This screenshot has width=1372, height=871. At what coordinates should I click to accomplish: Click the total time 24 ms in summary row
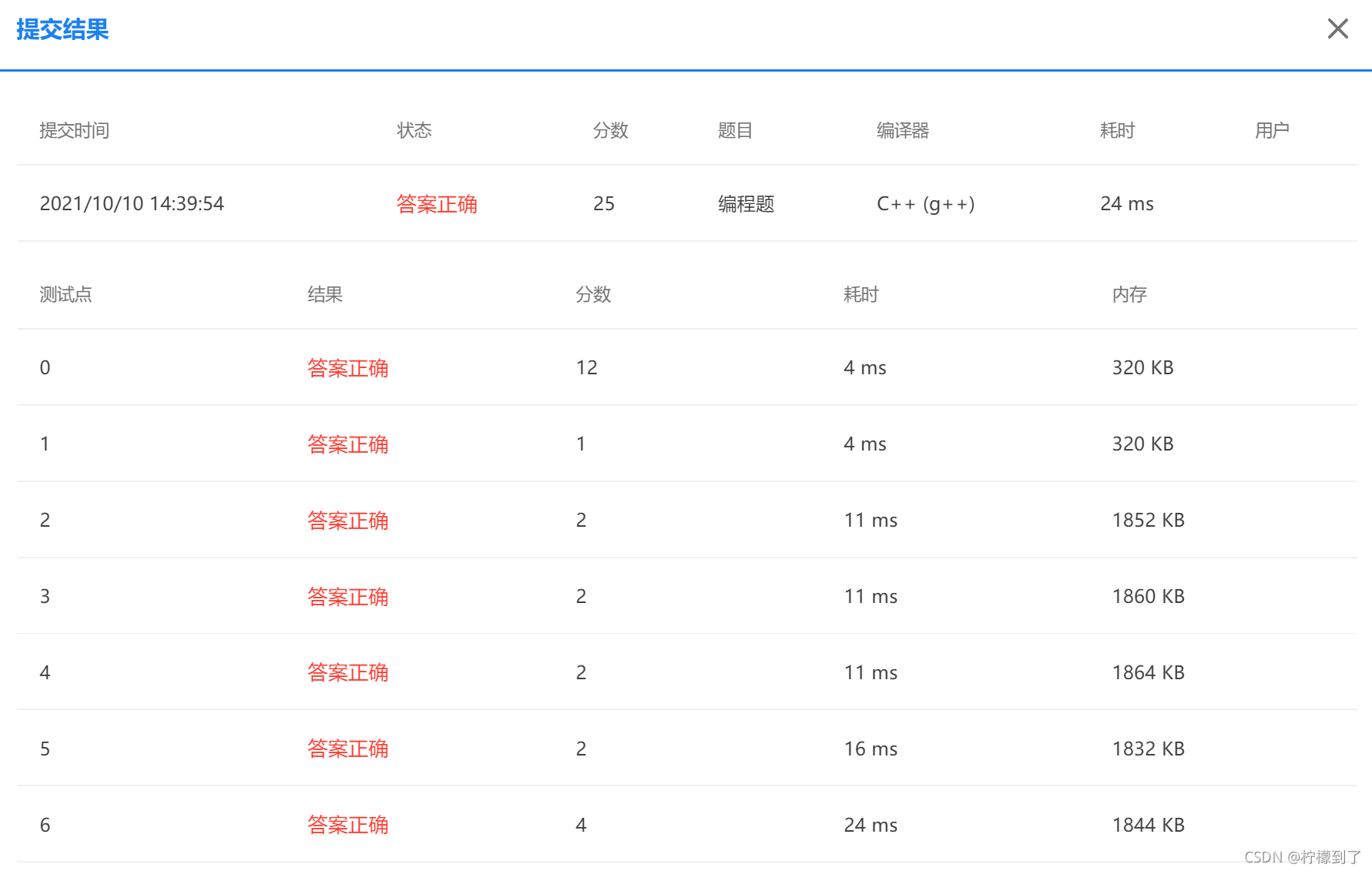[1127, 204]
